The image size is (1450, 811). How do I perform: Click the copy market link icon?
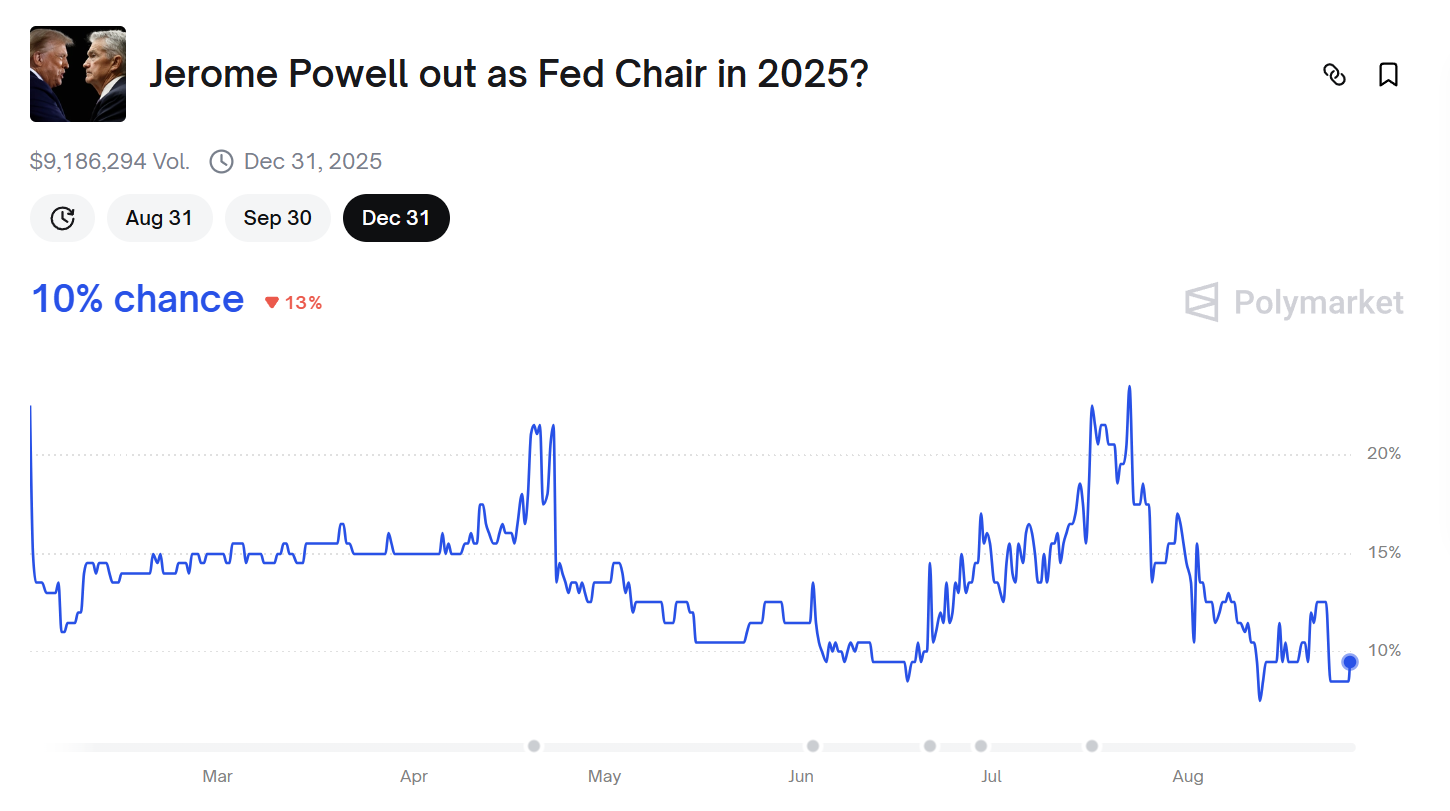[x=1335, y=75]
